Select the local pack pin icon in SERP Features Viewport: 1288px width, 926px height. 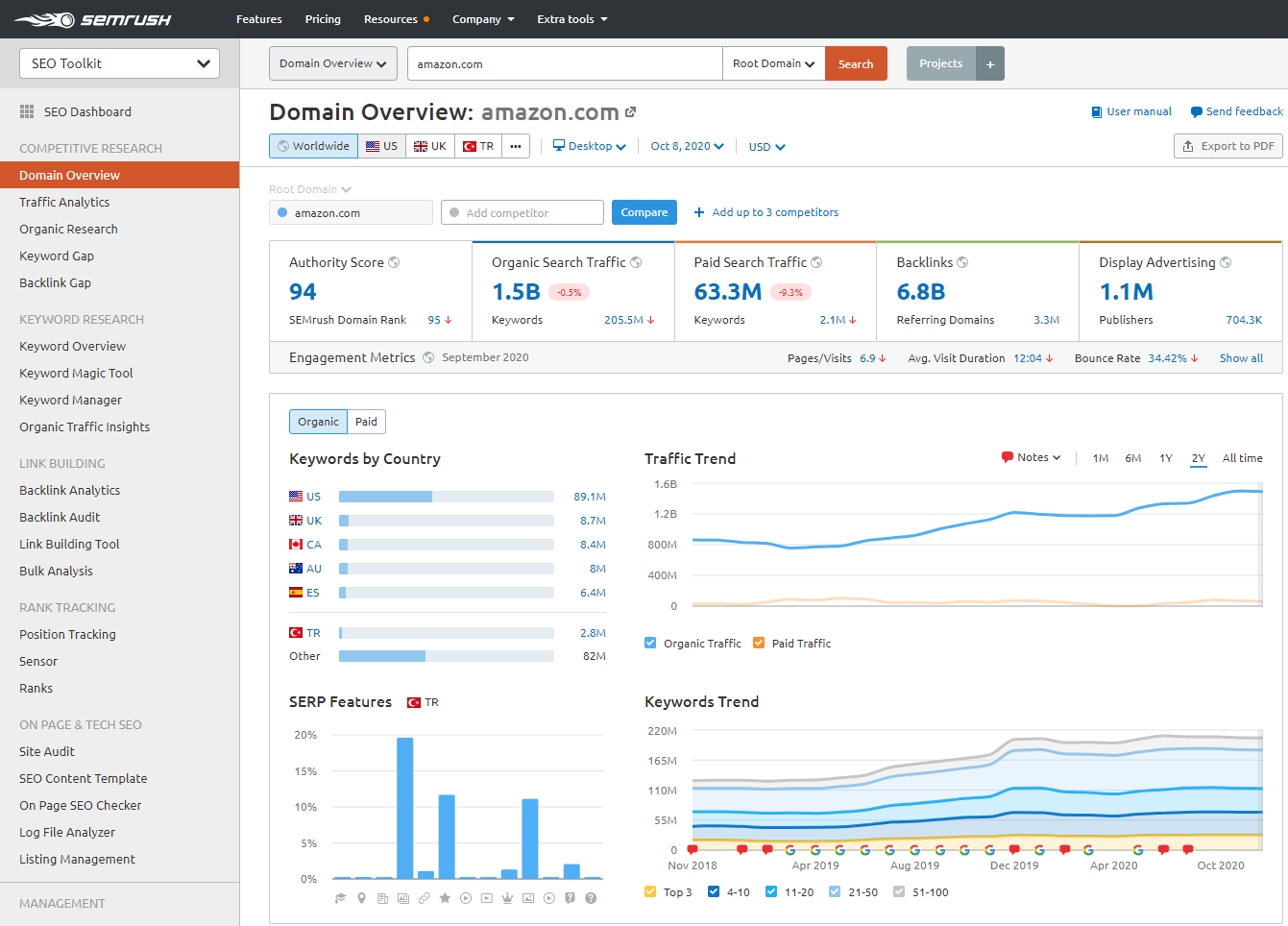coord(361,898)
